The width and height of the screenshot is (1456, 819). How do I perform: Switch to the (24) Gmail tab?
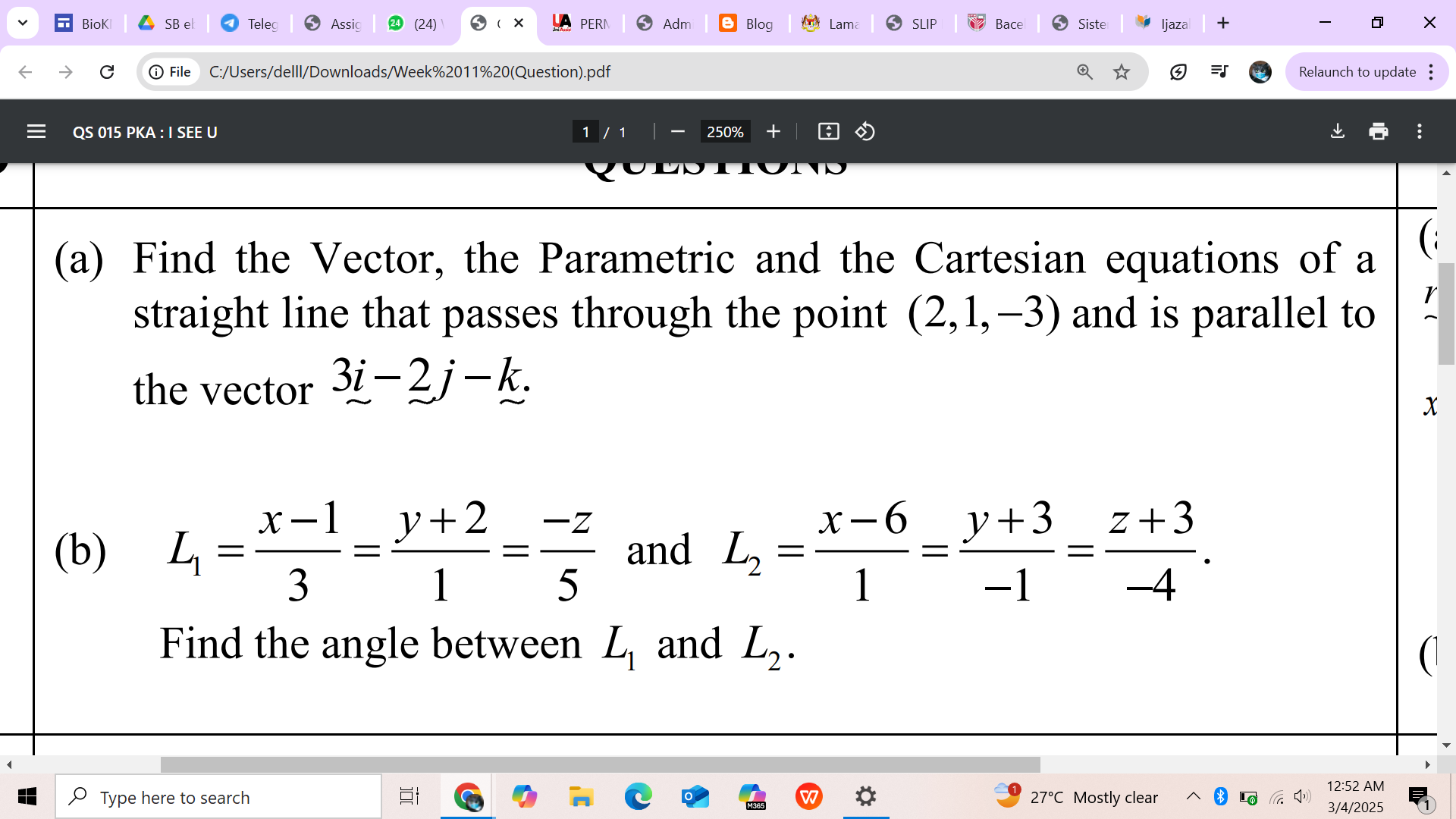[x=414, y=24]
